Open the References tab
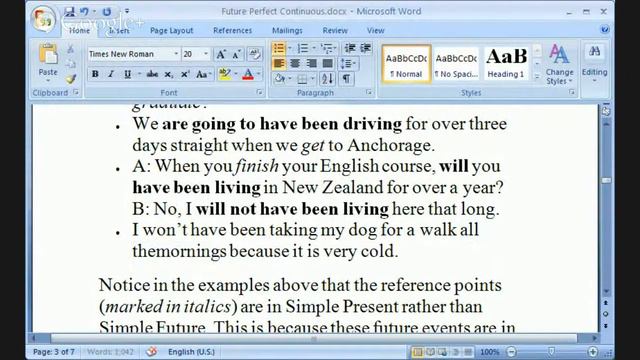Image resolution: width=640 pixels, height=360 pixels. point(233,31)
